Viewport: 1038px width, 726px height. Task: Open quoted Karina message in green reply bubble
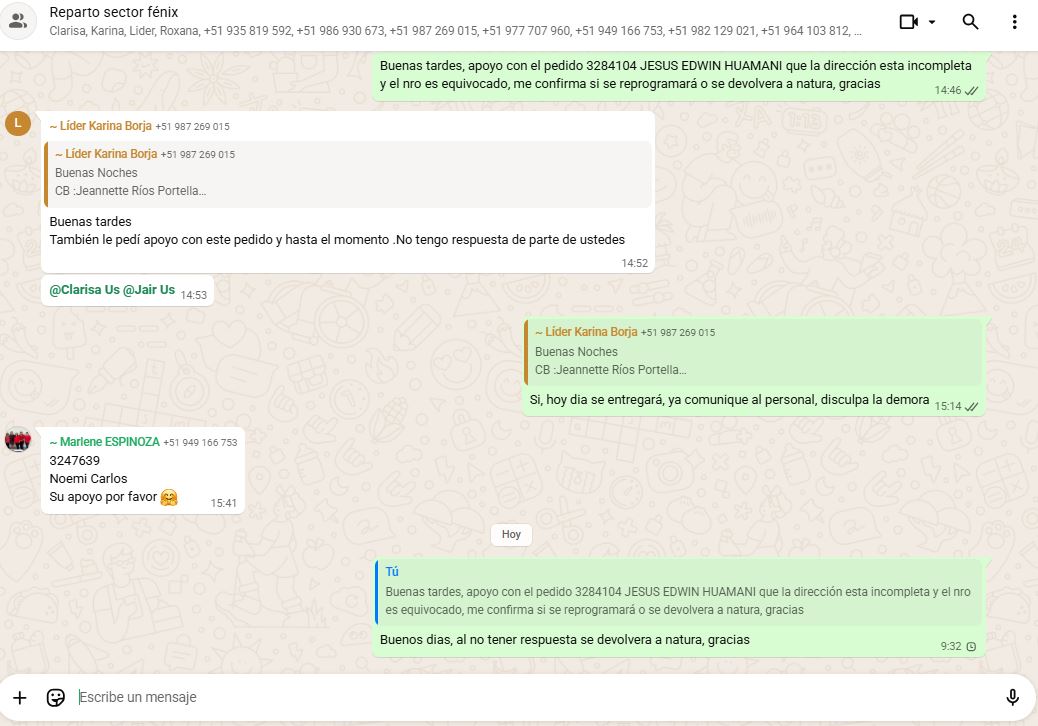(x=753, y=352)
